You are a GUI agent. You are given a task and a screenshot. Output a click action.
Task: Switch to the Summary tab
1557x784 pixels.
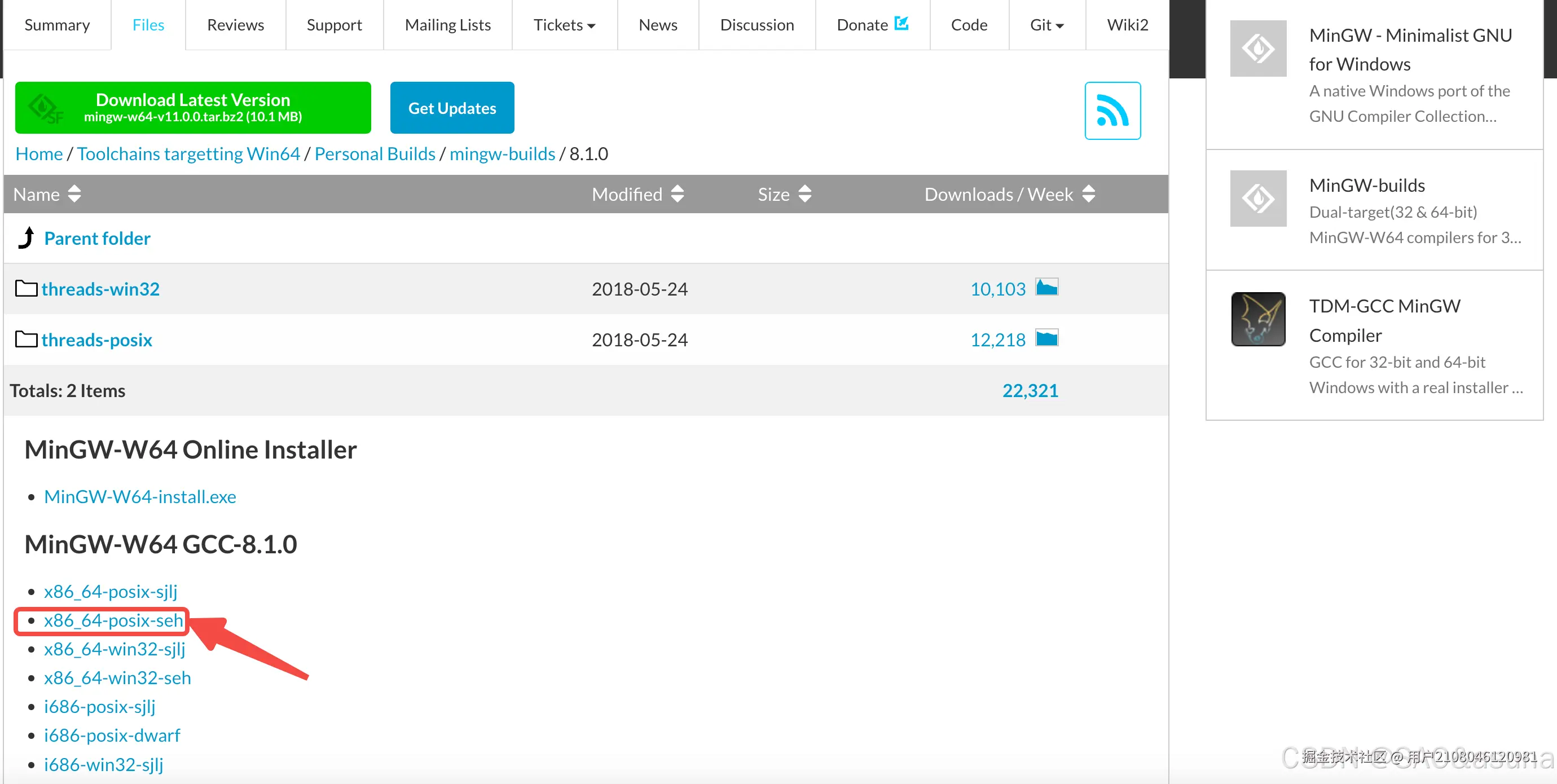point(57,25)
